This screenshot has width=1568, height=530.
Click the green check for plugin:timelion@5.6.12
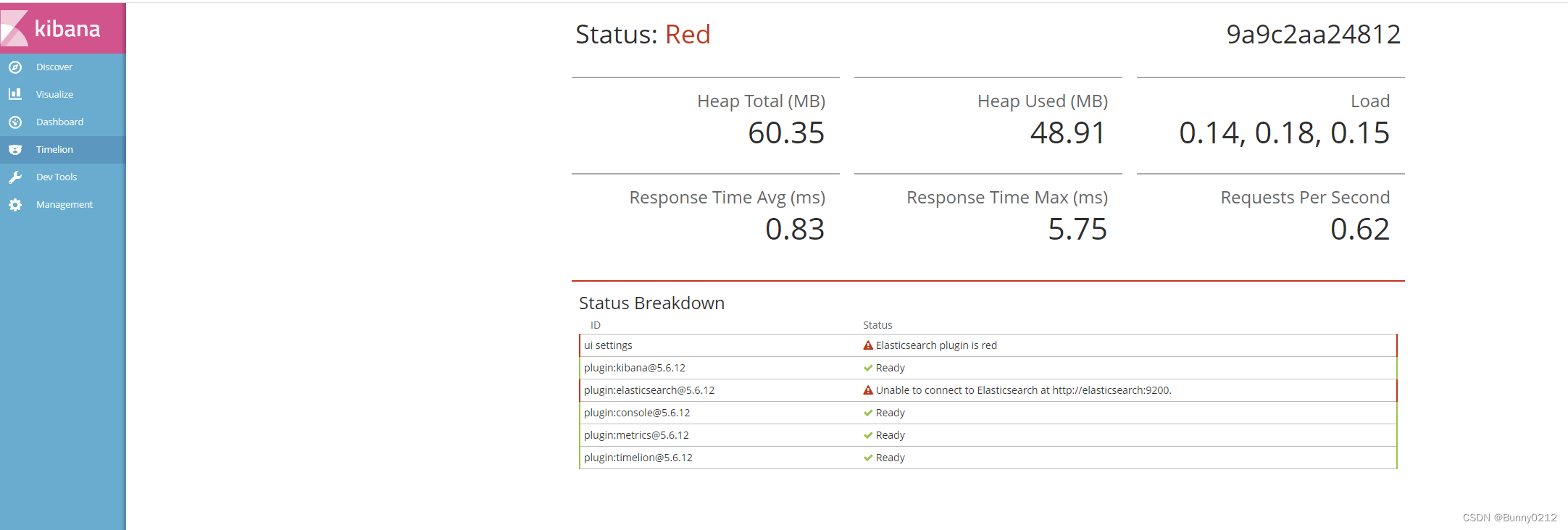click(x=868, y=458)
